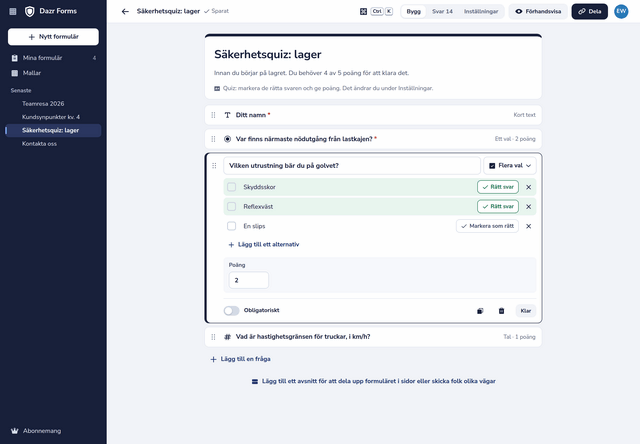Open the Ditt namn question

(x=373, y=115)
